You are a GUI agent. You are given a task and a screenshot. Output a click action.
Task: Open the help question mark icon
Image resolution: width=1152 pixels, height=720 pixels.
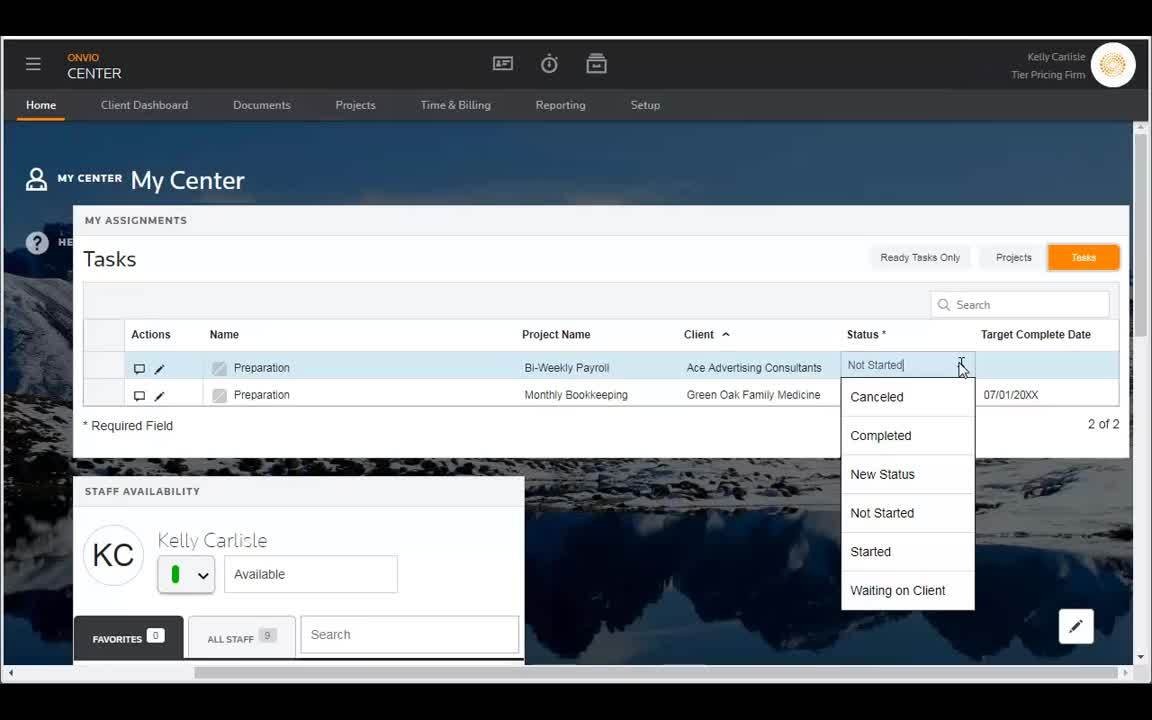click(37, 243)
